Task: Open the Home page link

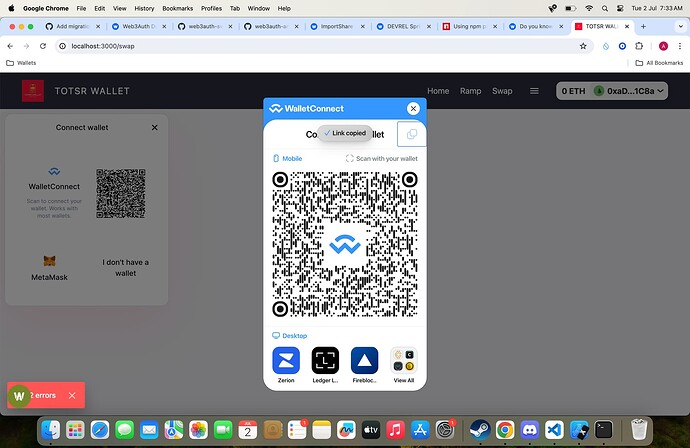Action: [x=438, y=91]
